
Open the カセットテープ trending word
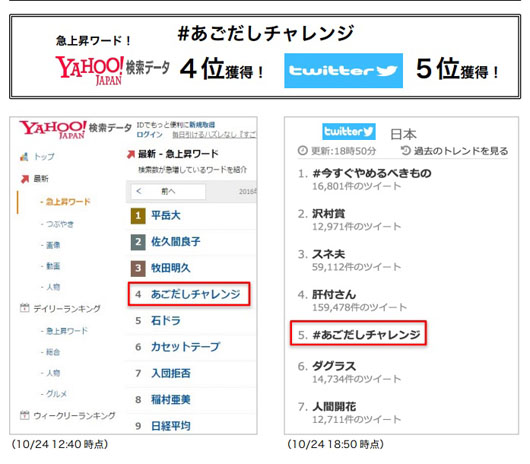[186, 347]
